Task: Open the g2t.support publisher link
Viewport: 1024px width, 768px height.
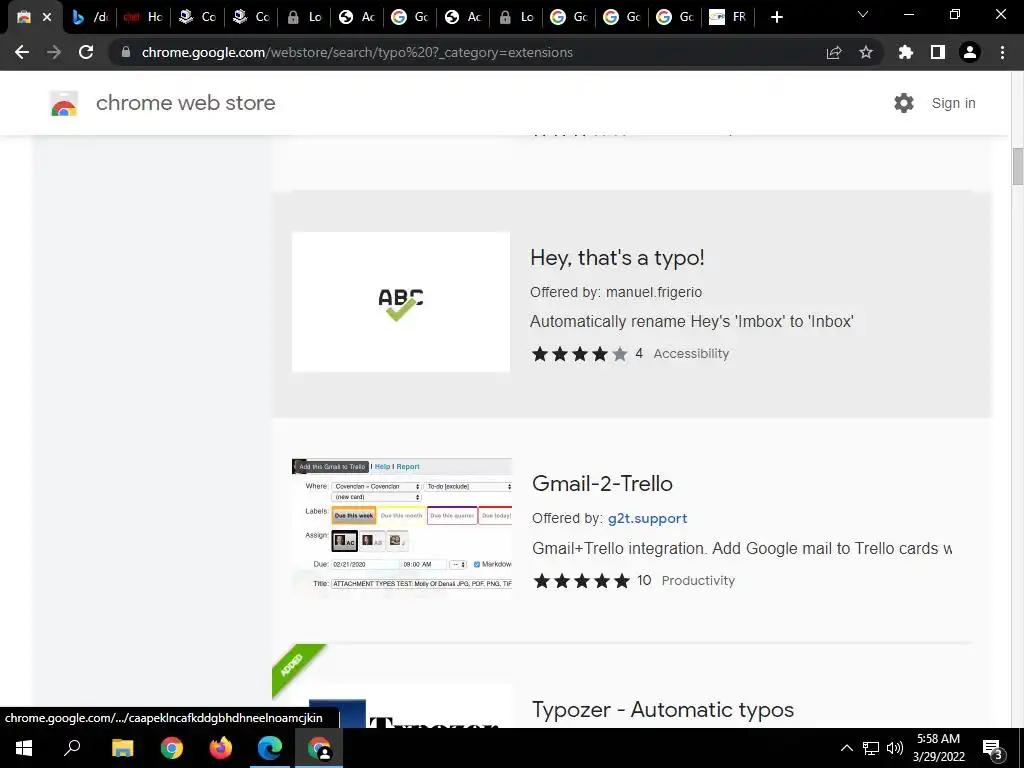Action: (x=647, y=519)
